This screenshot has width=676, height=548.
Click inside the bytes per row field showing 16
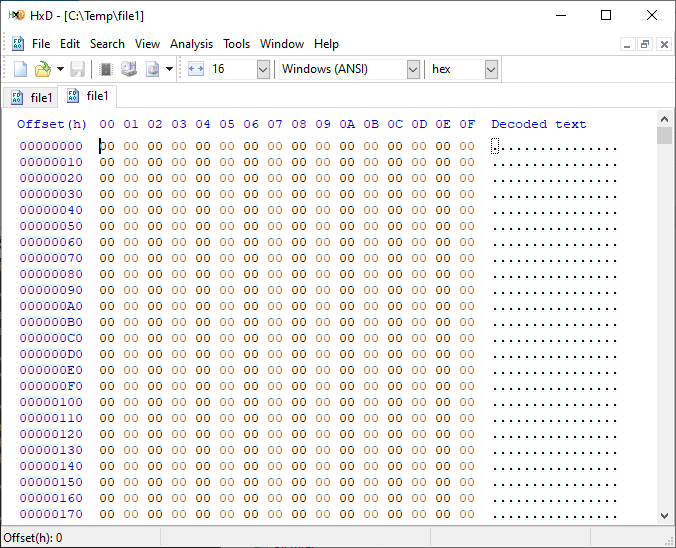(233, 69)
